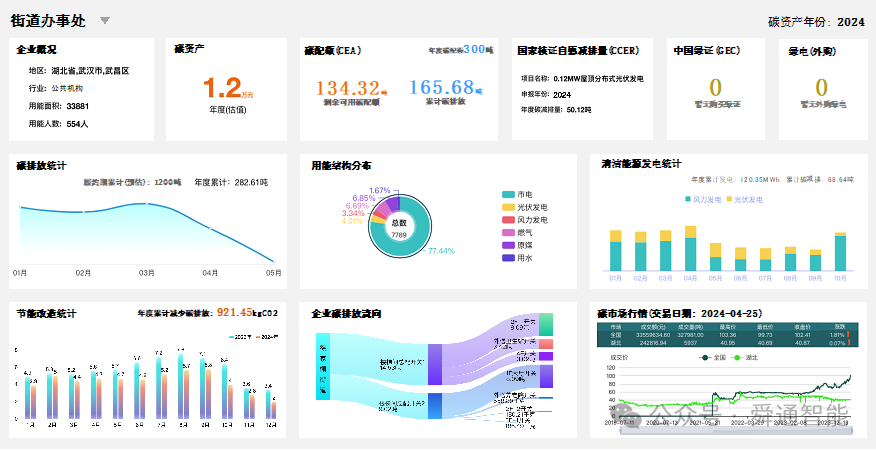Click the red up-arrow in 全国 row
Viewport: 876px width, 450px height.
click(848, 335)
